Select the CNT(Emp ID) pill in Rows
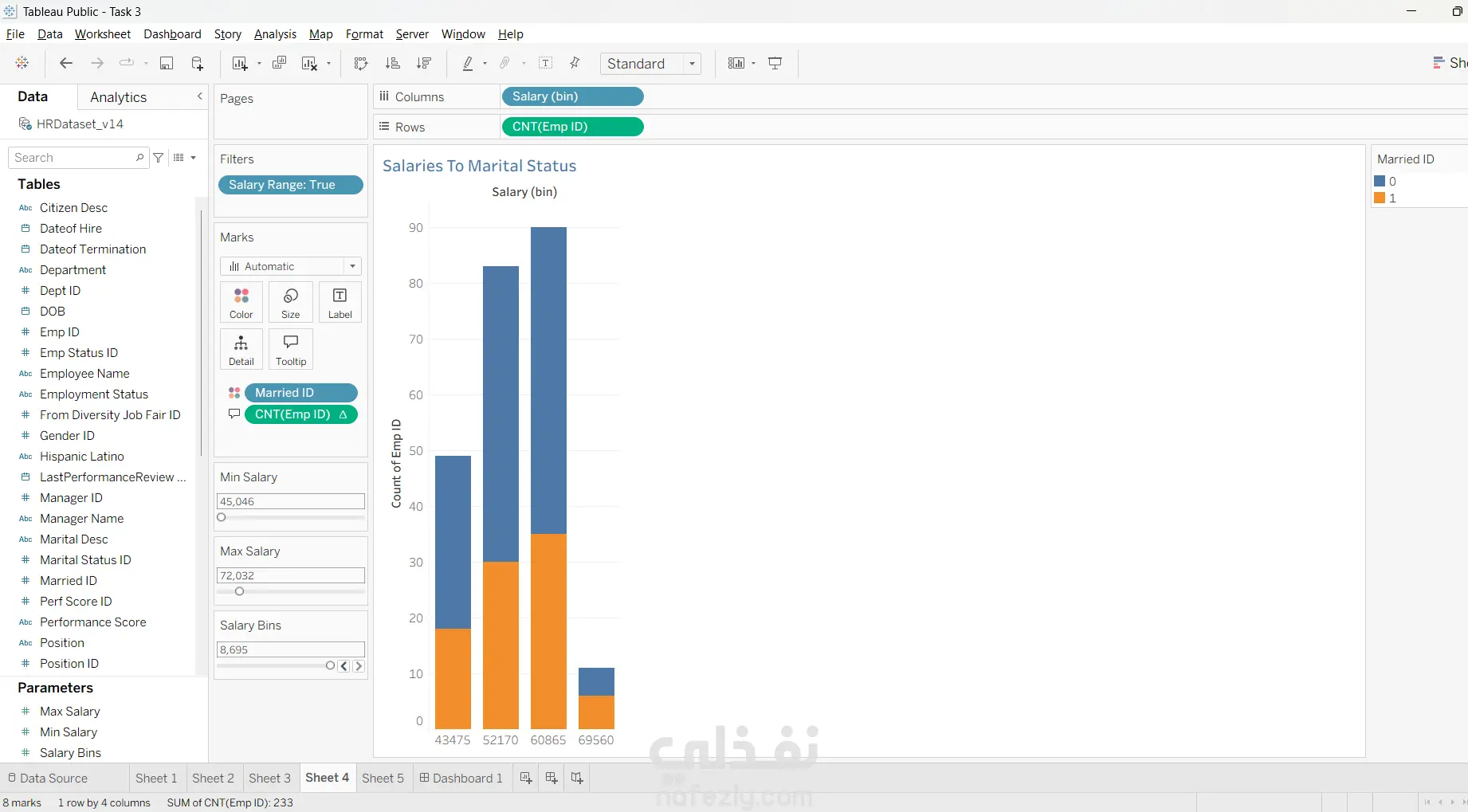Image resolution: width=1468 pixels, height=812 pixels. pos(572,127)
